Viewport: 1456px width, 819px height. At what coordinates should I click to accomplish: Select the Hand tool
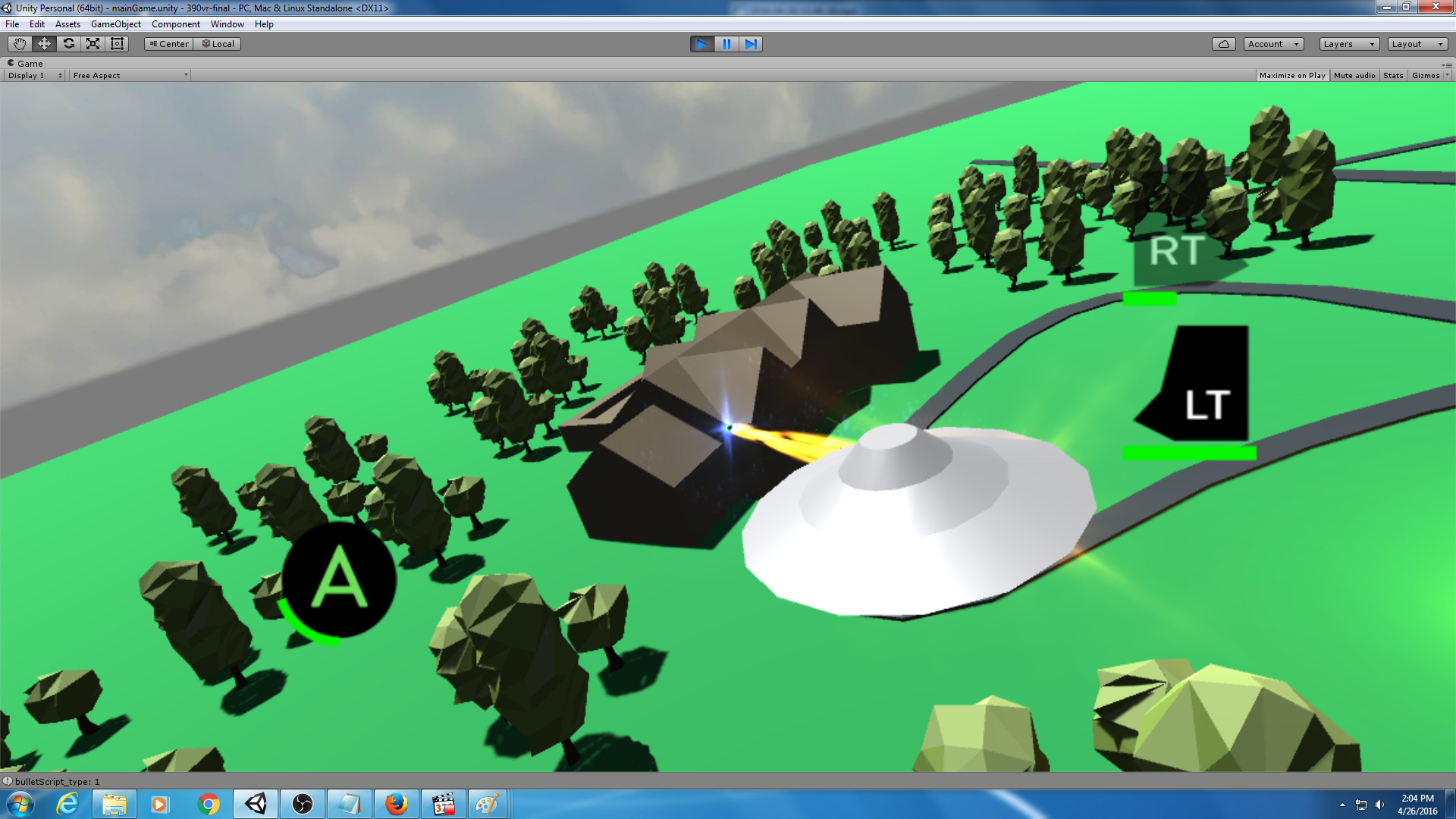point(20,44)
